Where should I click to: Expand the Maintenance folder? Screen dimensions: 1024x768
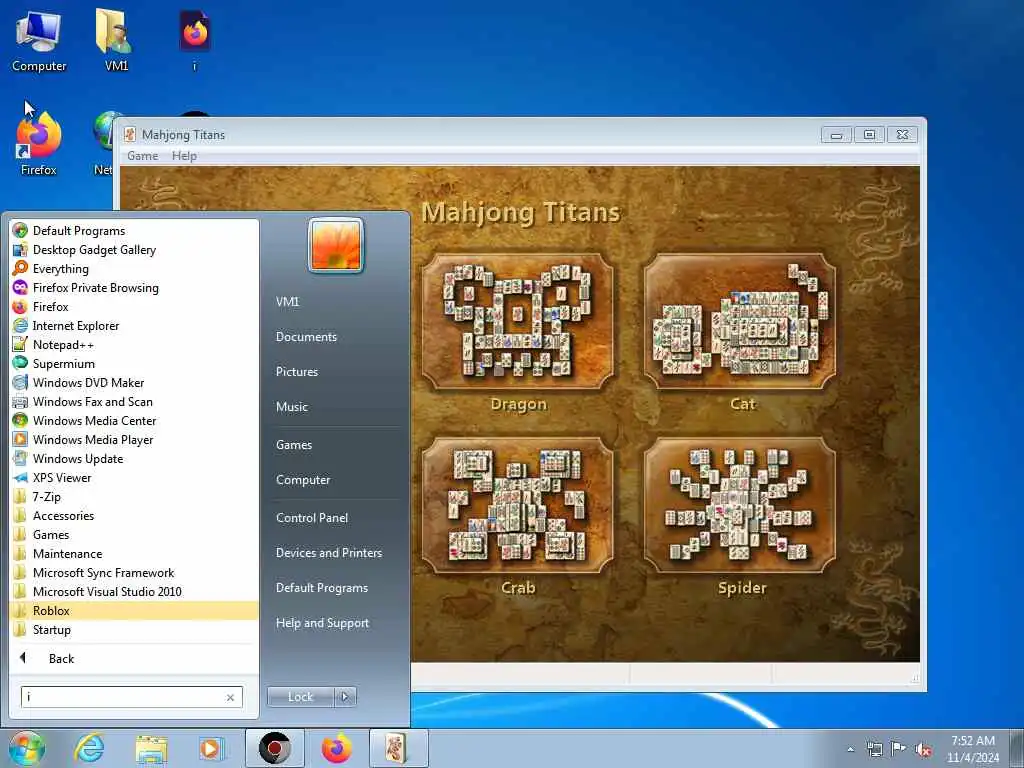click(x=134, y=553)
